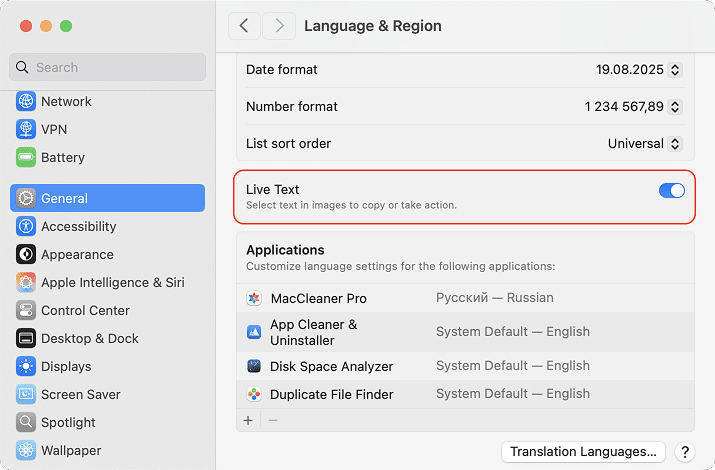Click the VPN icon in sidebar
This screenshot has height=470, width=715.
click(26, 129)
